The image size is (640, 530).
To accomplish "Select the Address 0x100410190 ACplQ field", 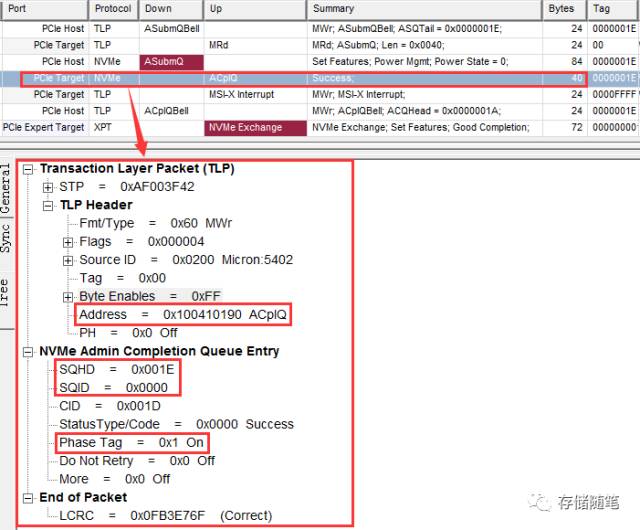I will [183, 314].
